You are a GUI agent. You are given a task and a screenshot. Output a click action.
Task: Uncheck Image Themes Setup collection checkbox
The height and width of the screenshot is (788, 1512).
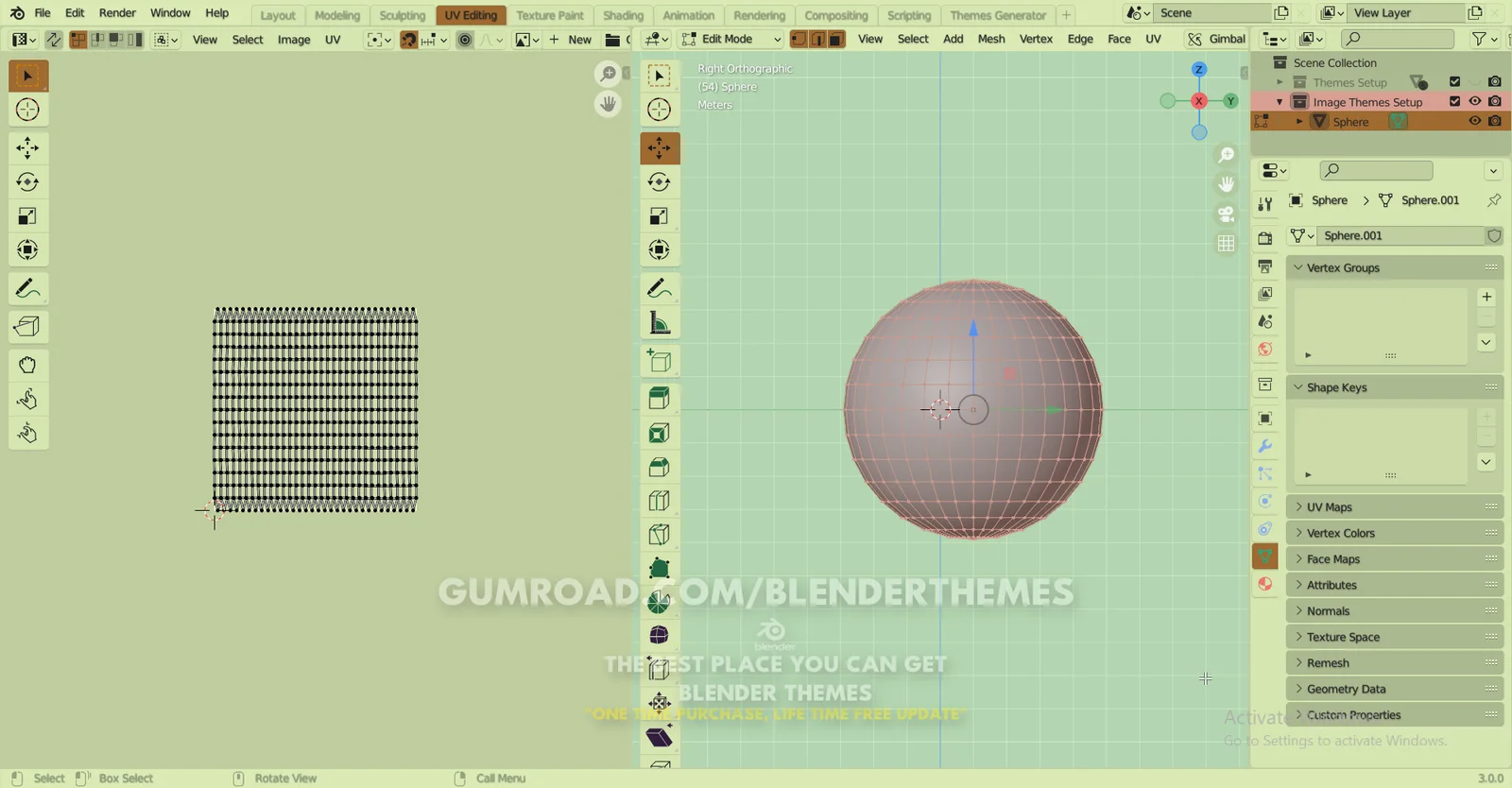coord(1455,101)
